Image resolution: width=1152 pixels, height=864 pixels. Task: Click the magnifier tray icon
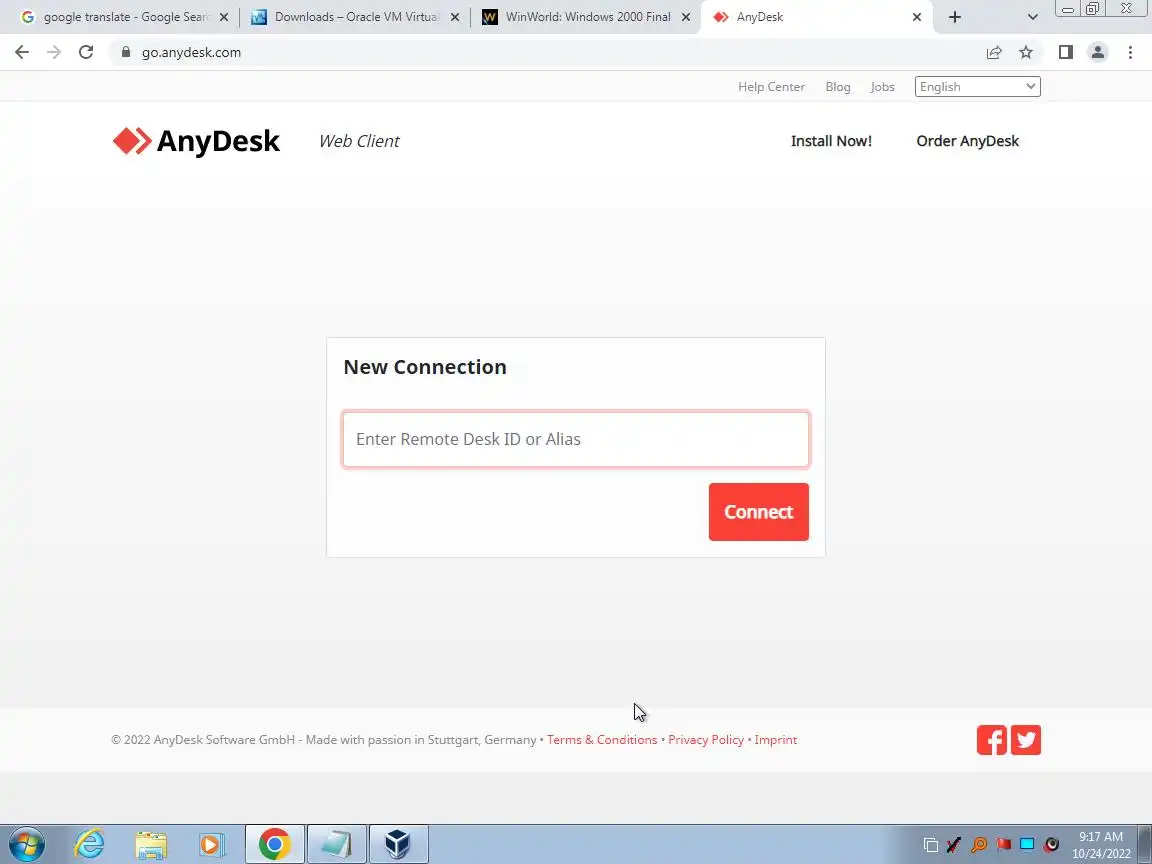coord(979,844)
